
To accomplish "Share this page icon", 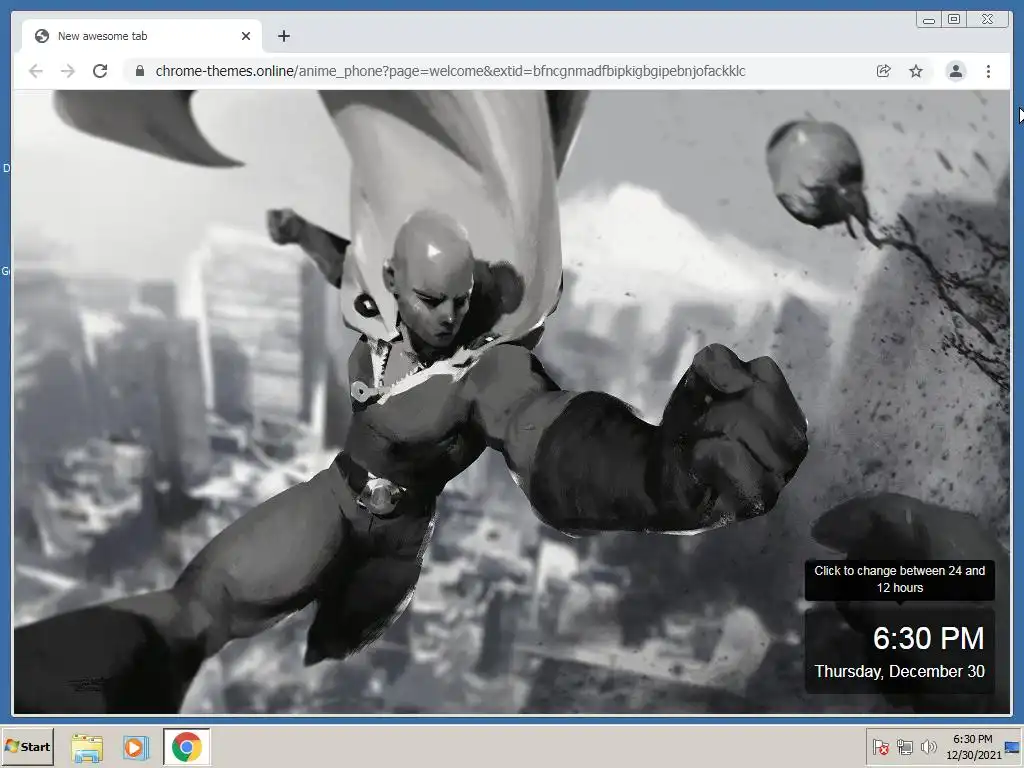I will coord(884,71).
